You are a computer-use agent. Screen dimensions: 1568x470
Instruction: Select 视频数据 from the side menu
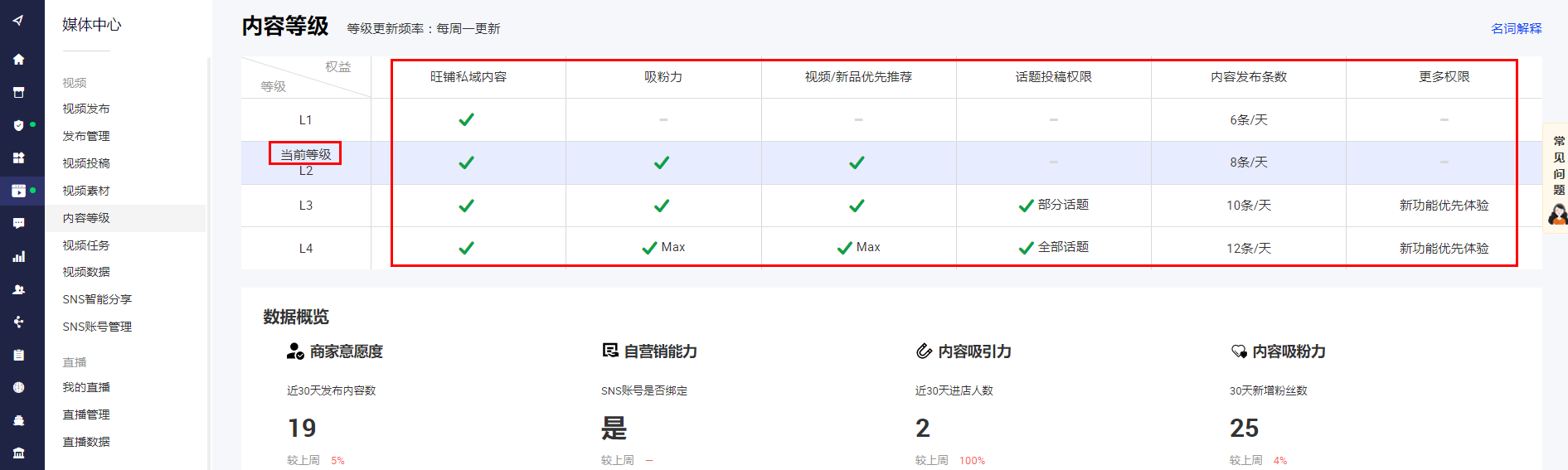point(86,272)
